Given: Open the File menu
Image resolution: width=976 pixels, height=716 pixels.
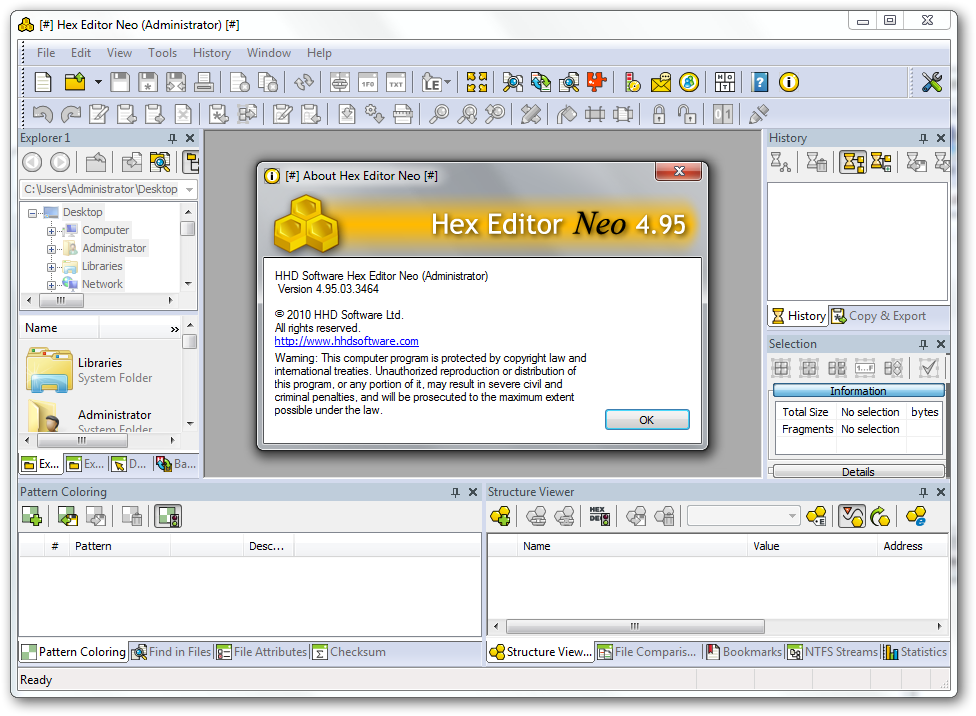Looking at the screenshot, I should tap(46, 53).
